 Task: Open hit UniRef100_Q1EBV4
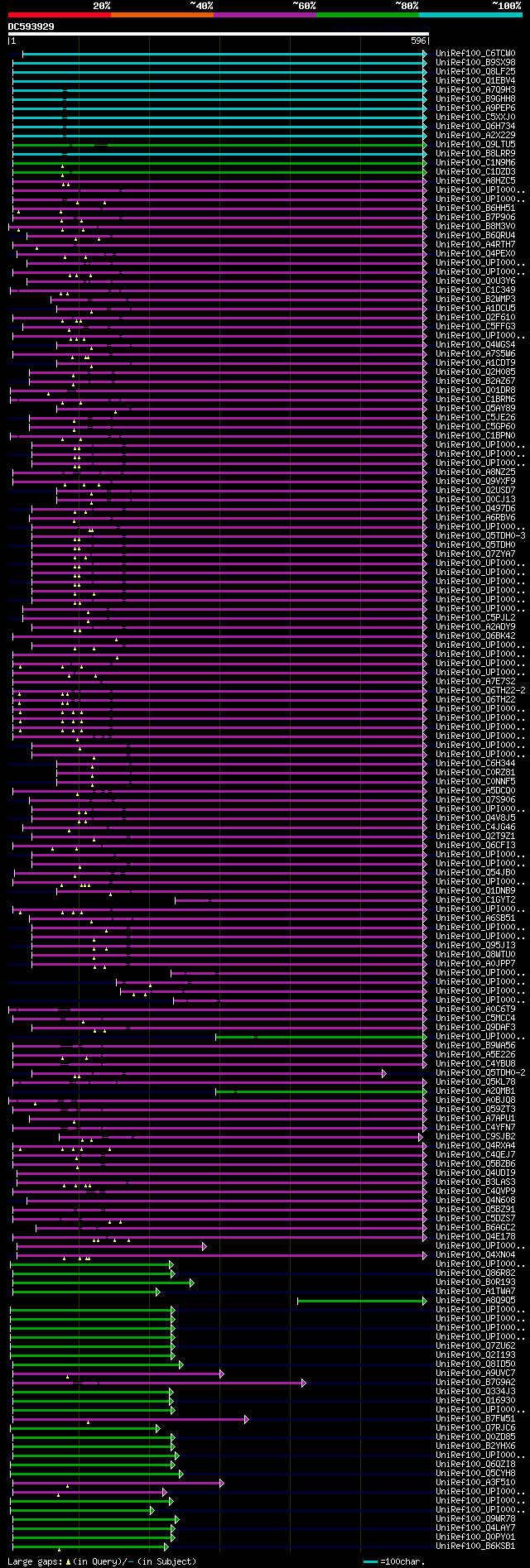[475, 81]
